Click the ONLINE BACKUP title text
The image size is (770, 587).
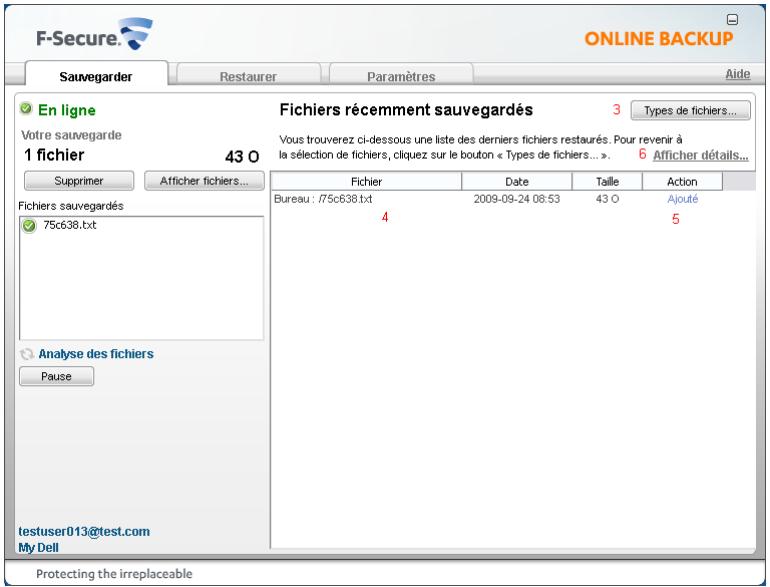pos(659,38)
